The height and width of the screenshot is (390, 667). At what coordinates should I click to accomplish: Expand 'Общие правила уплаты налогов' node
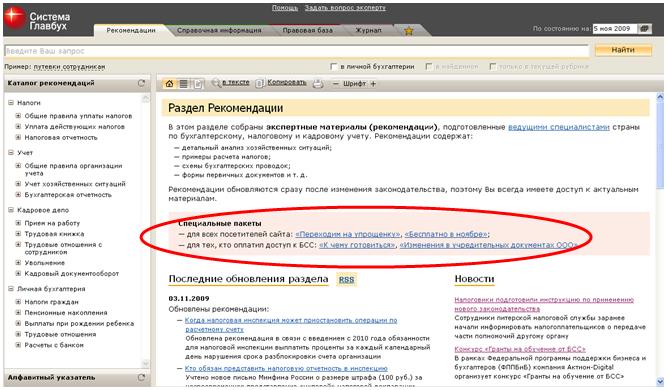18,115
